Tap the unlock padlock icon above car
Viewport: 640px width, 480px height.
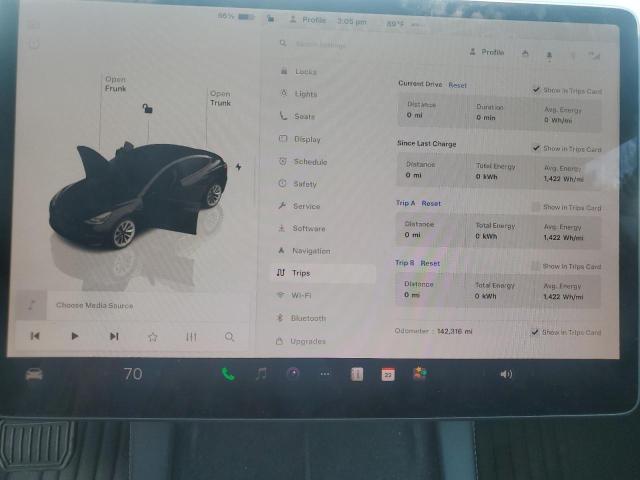pyautogui.click(x=147, y=108)
